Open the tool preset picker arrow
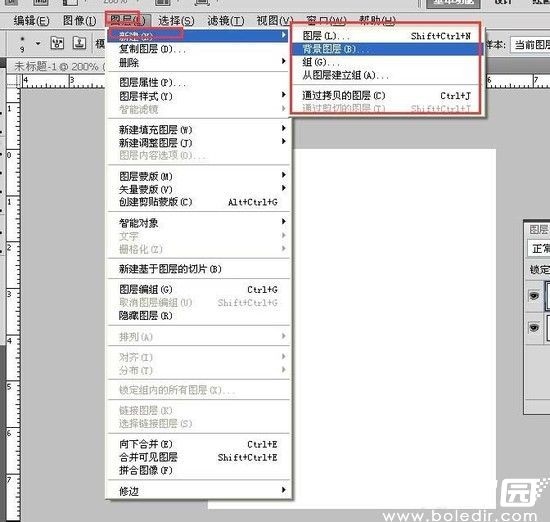 point(38,44)
